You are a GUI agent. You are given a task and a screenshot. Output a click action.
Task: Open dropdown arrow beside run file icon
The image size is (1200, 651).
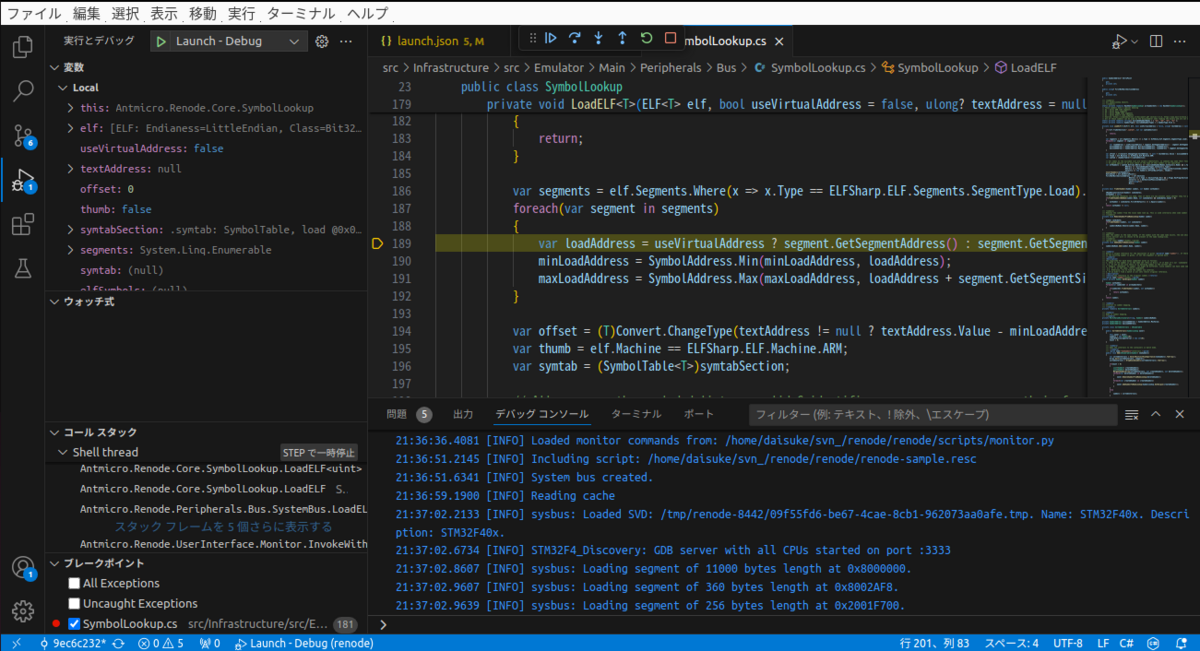point(1135,41)
